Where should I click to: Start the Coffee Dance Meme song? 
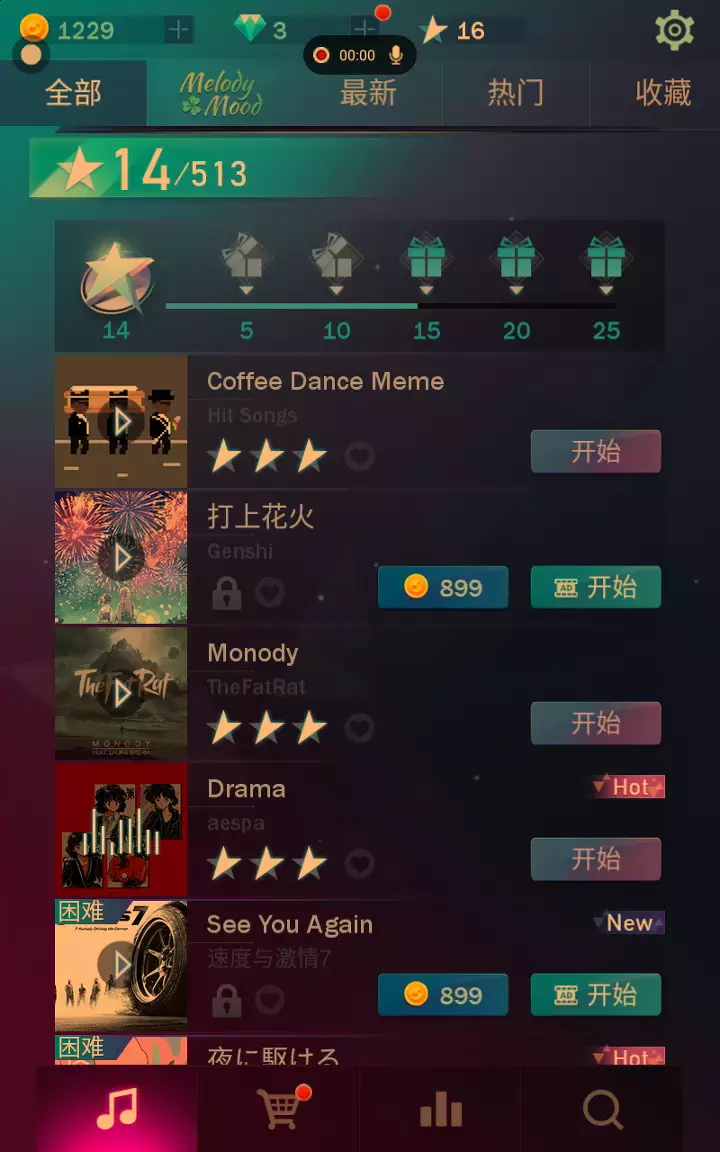[x=596, y=451]
